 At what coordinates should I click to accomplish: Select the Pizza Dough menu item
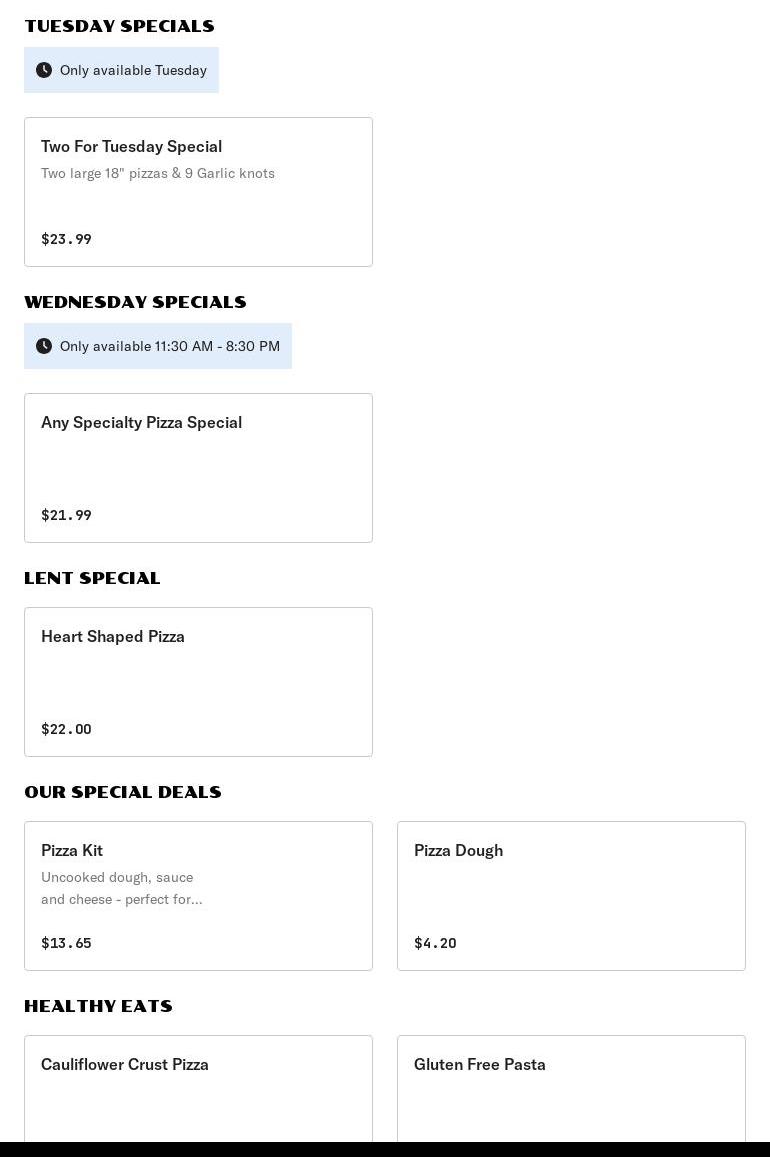(x=571, y=896)
